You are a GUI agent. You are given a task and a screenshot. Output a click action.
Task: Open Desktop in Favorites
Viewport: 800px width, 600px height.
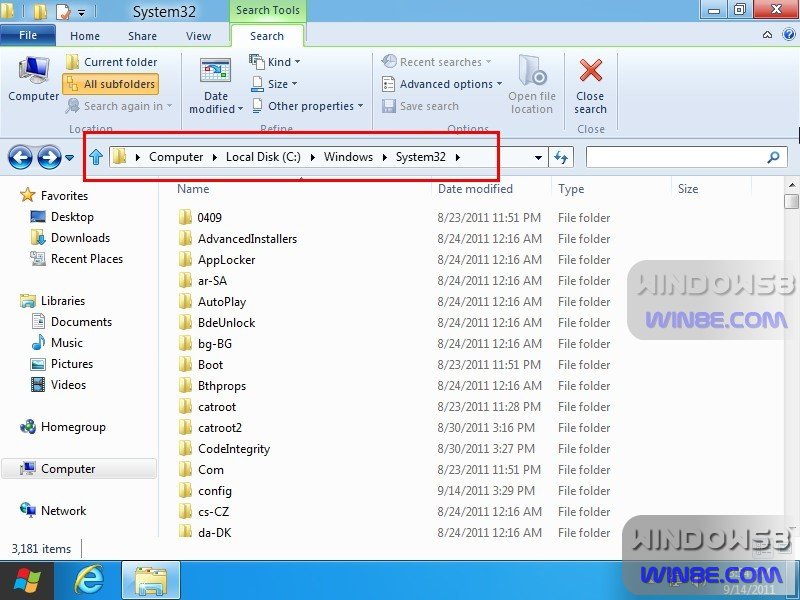click(x=62, y=217)
